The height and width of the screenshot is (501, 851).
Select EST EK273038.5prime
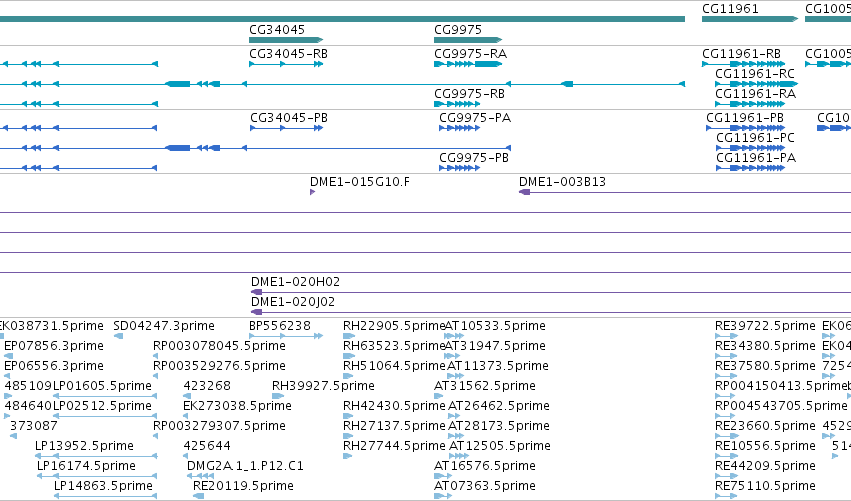[237, 407]
